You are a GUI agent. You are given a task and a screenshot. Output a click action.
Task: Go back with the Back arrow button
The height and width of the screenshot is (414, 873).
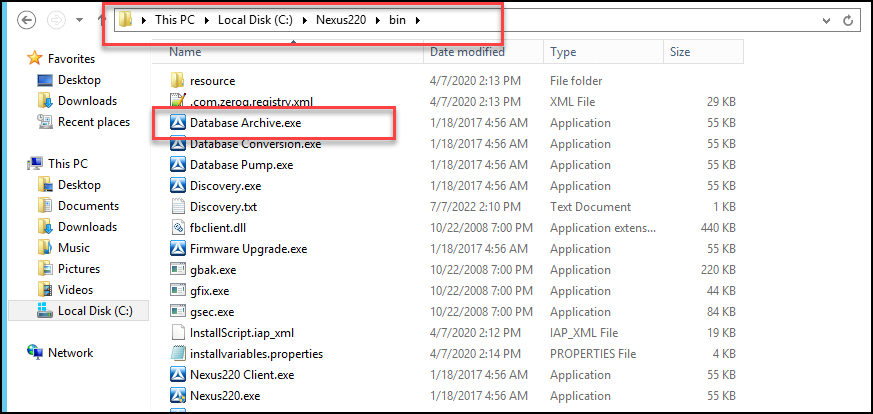pyautogui.click(x=27, y=21)
